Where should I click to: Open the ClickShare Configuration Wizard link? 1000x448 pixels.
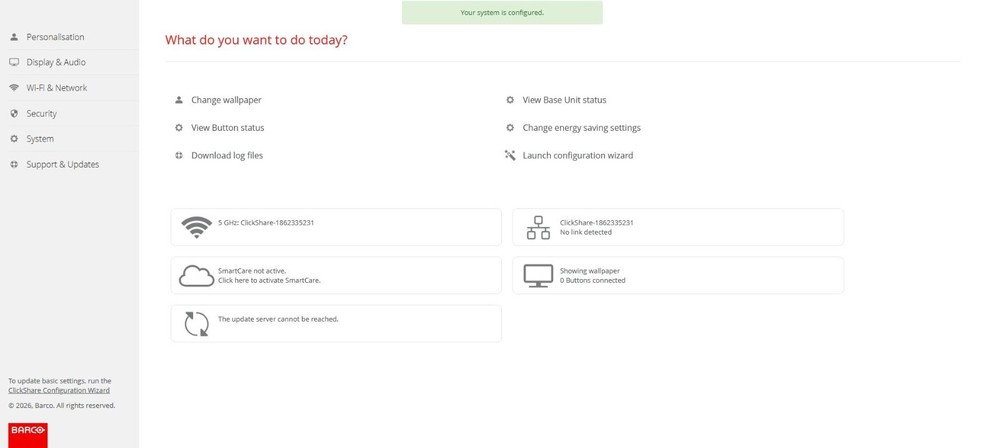[x=59, y=391]
